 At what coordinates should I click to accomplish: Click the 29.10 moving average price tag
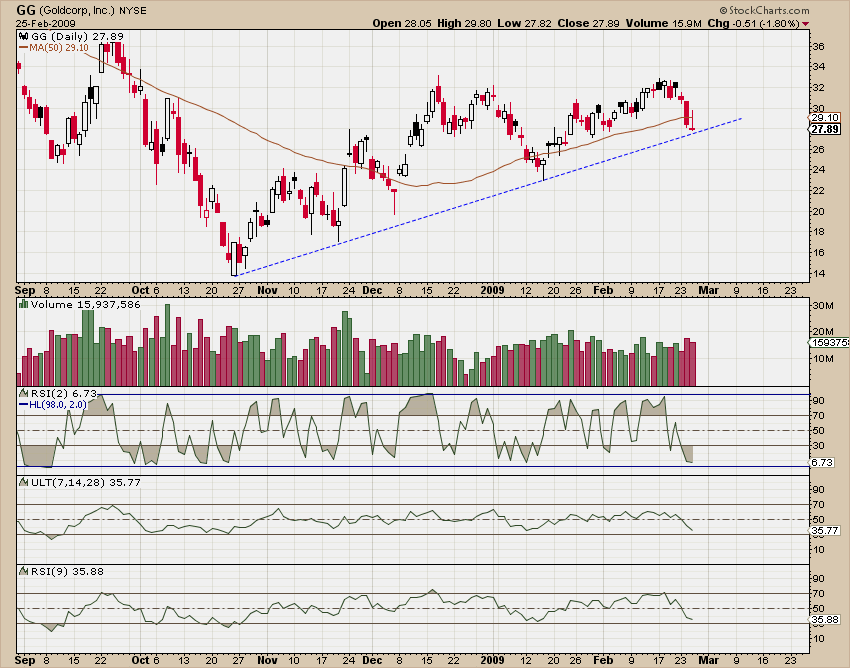click(825, 118)
